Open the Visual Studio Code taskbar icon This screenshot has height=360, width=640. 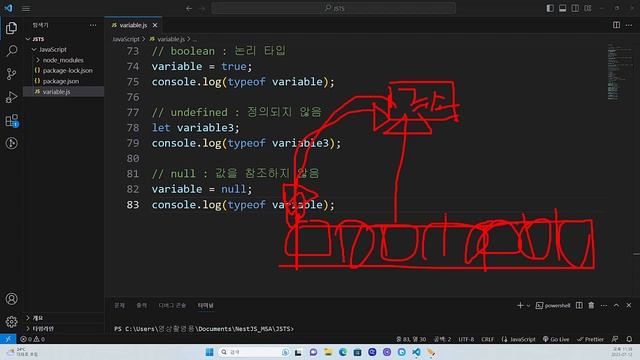coord(416,352)
